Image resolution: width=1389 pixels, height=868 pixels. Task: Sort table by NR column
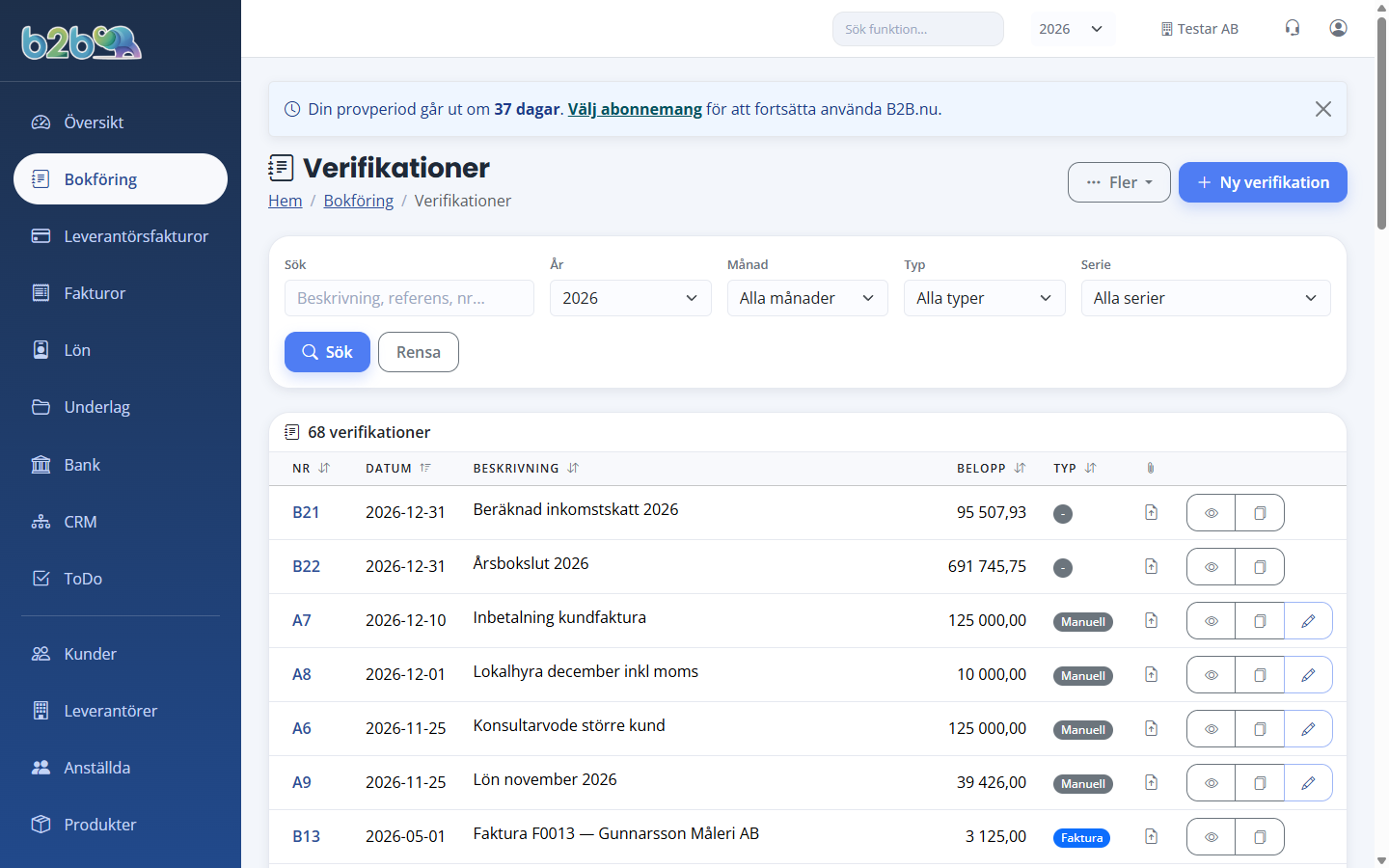coord(311,468)
